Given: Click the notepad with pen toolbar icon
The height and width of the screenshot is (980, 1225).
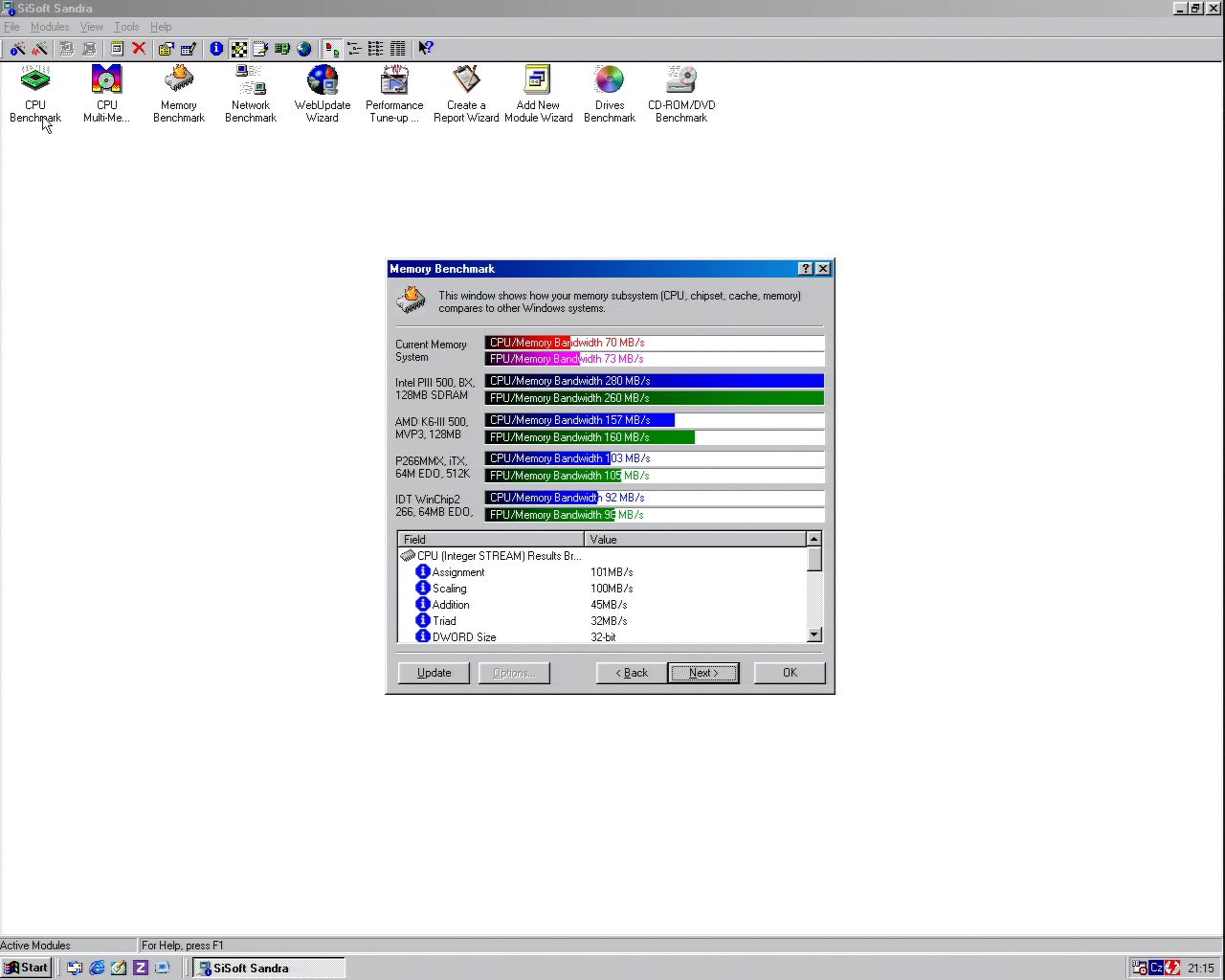Looking at the screenshot, I should 260,48.
